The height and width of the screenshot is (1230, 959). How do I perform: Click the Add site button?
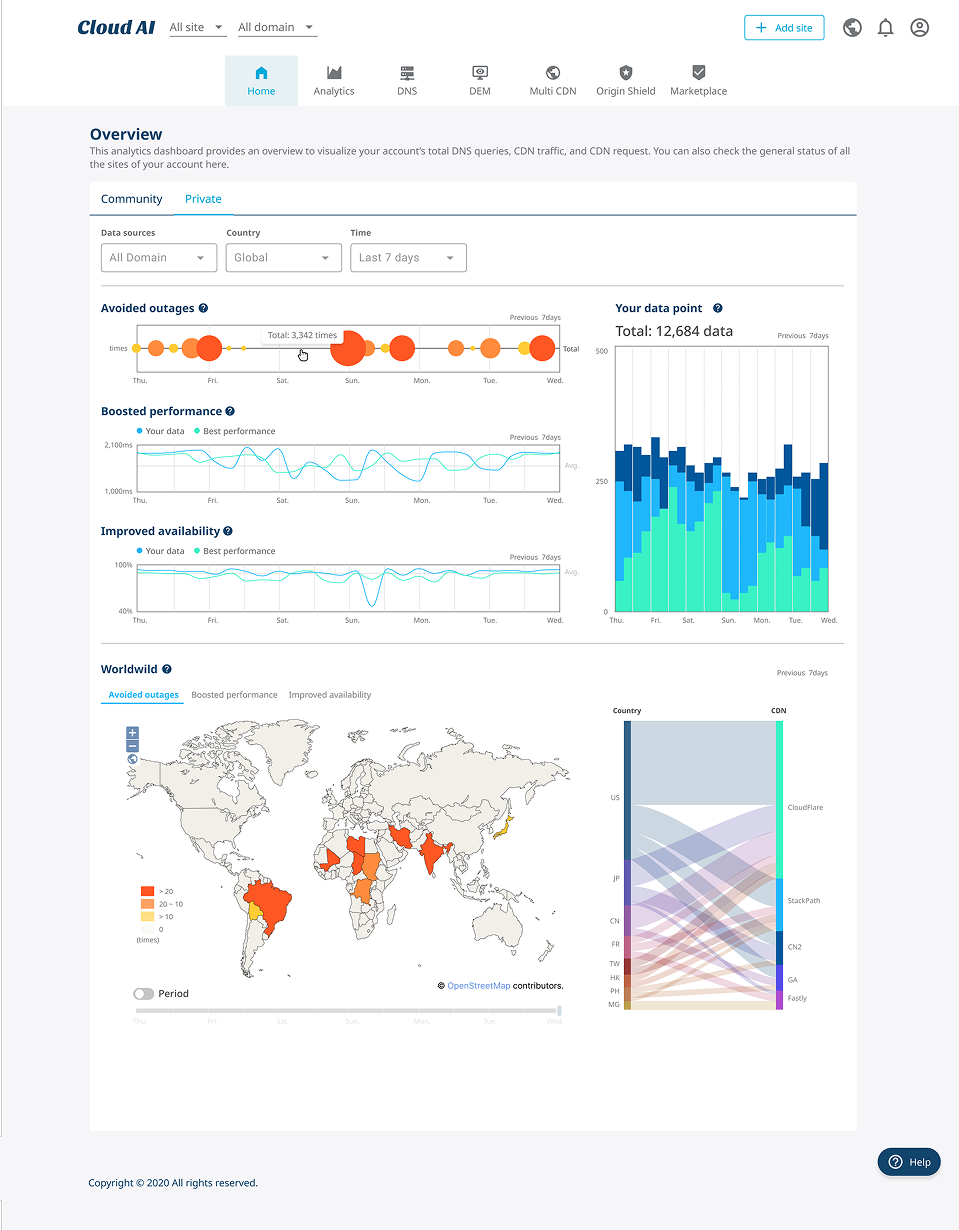coord(784,27)
